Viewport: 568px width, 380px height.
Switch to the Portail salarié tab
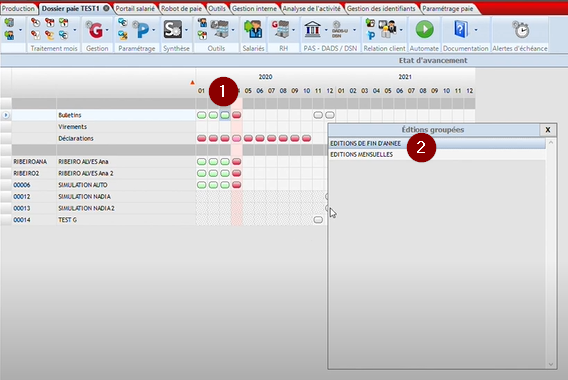(135, 8)
